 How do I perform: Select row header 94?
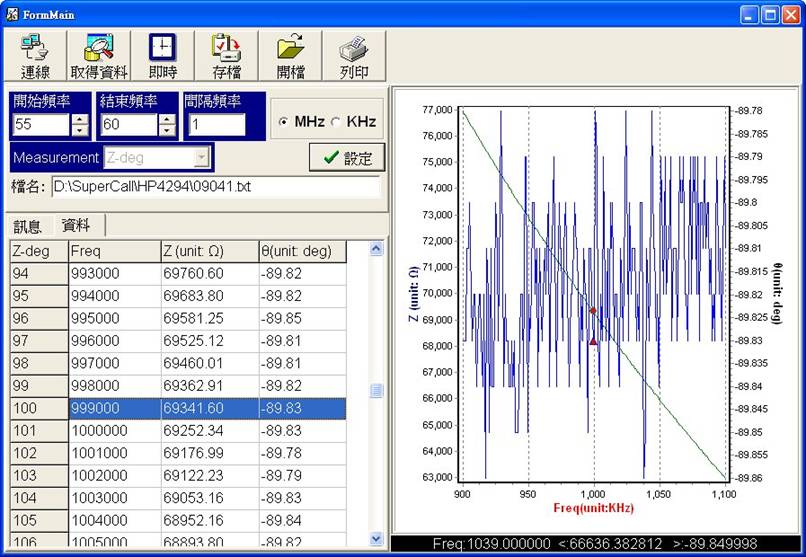(x=39, y=274)
